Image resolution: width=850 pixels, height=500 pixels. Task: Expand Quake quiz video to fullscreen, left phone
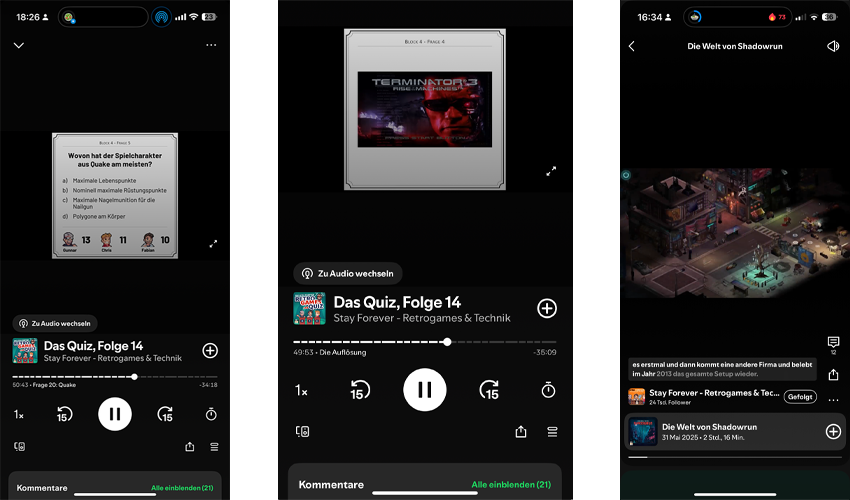point(214,244)
